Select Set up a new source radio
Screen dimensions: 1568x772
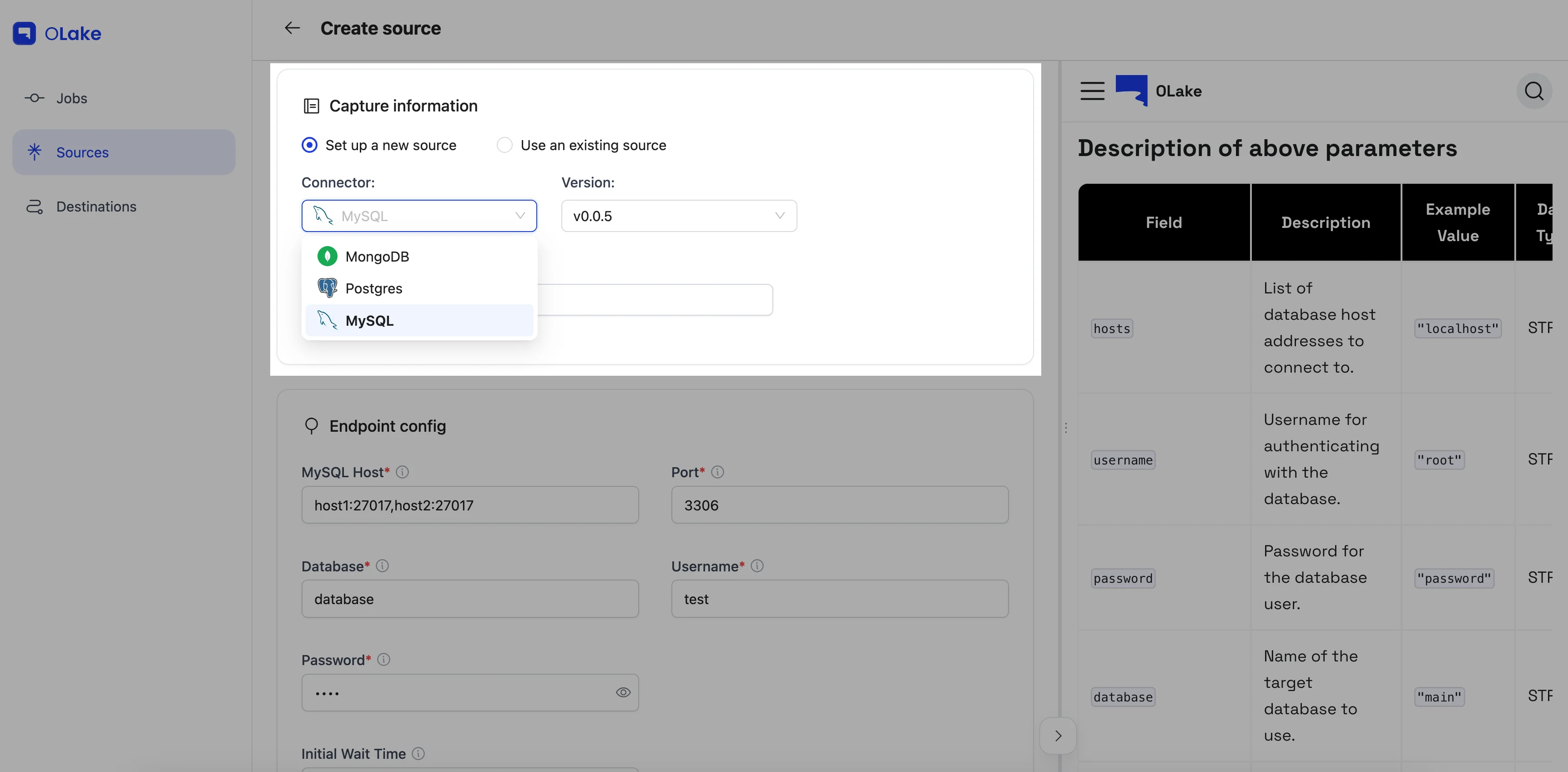click(x=310, y=145)
